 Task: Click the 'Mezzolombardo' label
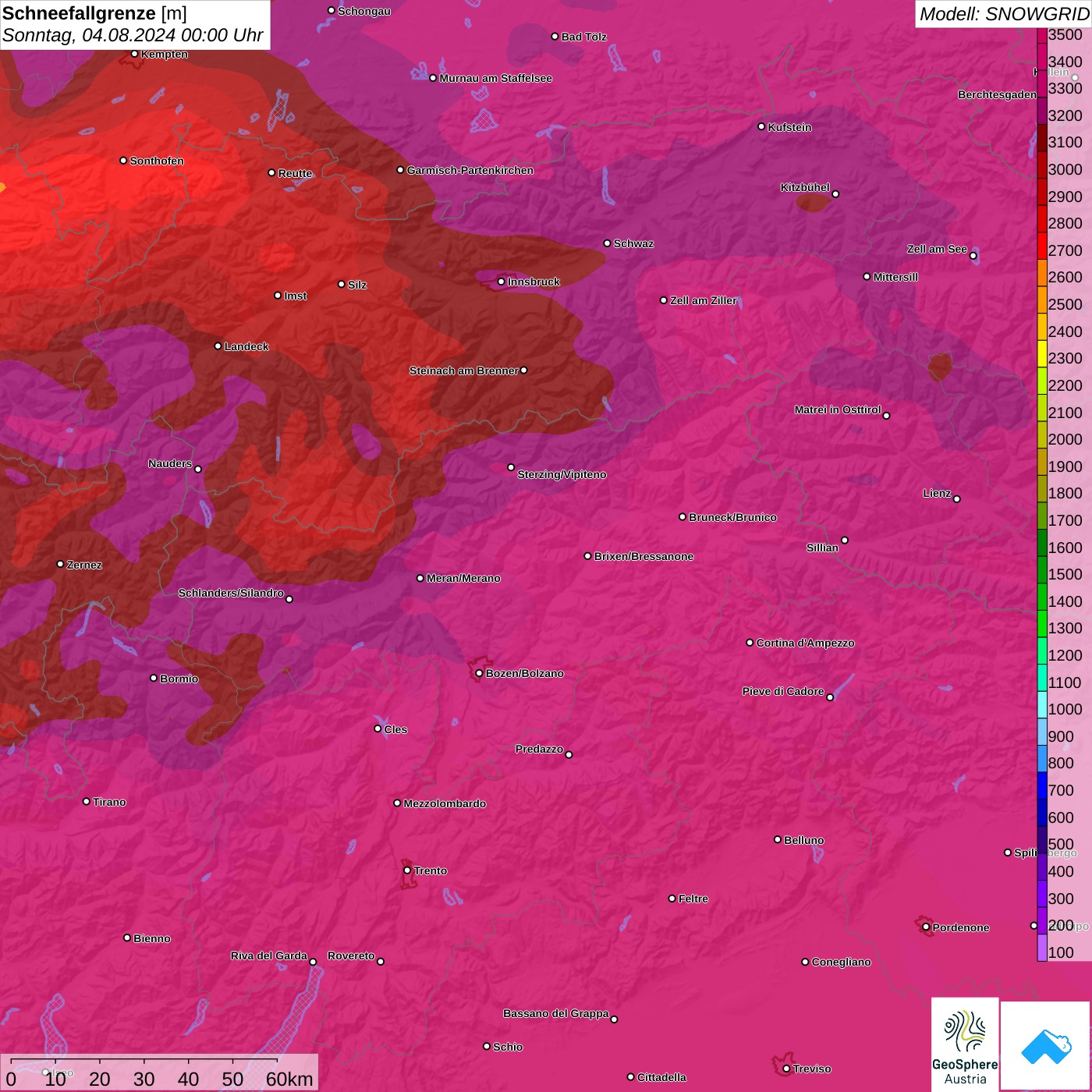pyautogui.click(x=445, y=803)
